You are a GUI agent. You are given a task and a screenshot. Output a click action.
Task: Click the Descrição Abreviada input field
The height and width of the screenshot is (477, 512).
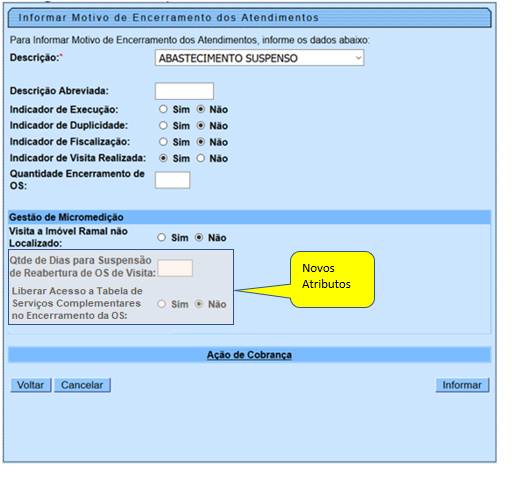click(184, 91)
